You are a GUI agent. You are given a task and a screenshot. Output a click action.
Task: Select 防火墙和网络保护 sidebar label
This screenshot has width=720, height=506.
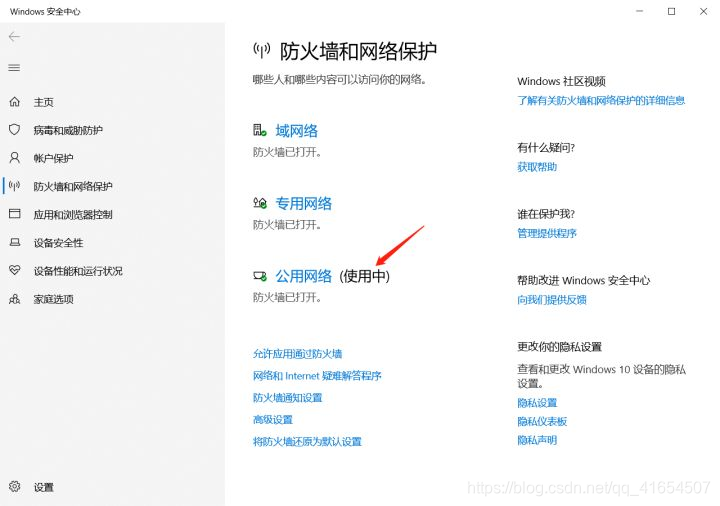click(73, 186)
